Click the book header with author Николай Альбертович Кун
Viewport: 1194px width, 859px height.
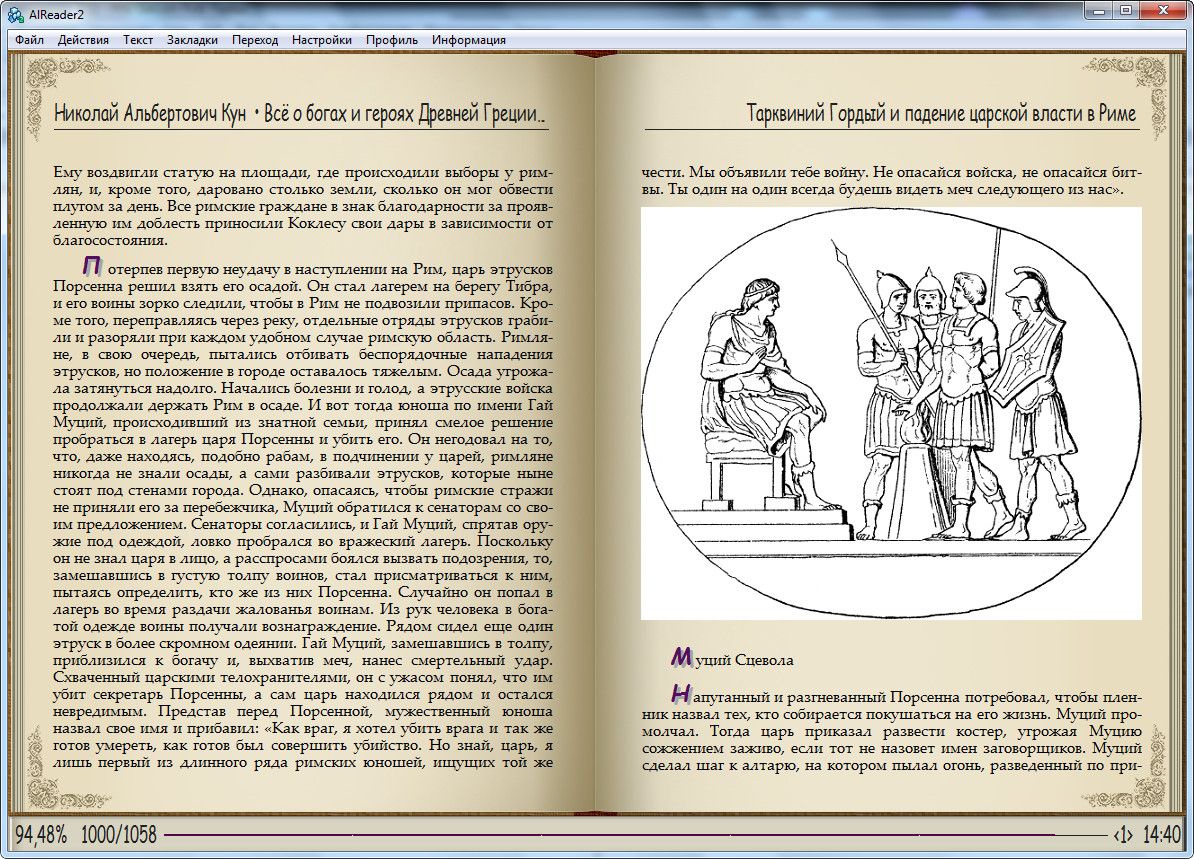pos(300,114)
